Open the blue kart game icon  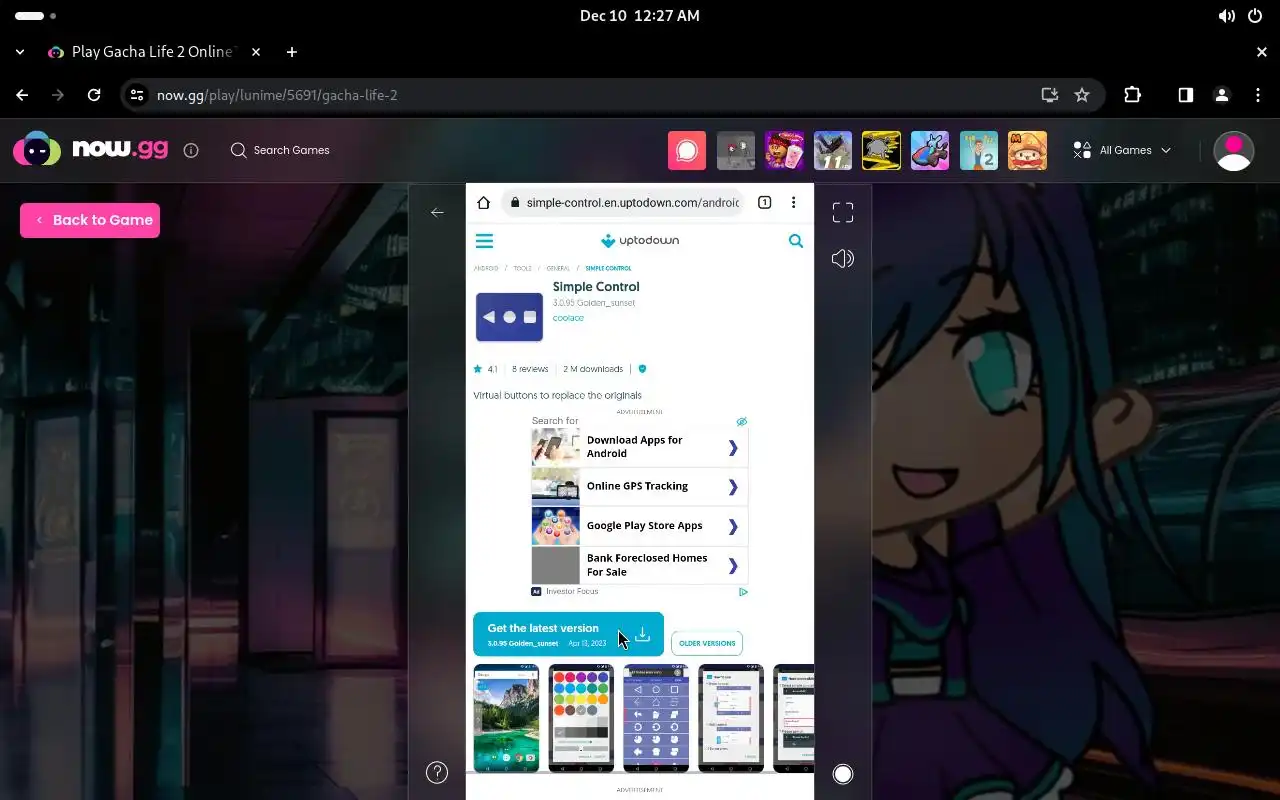(x=930, y=151)
